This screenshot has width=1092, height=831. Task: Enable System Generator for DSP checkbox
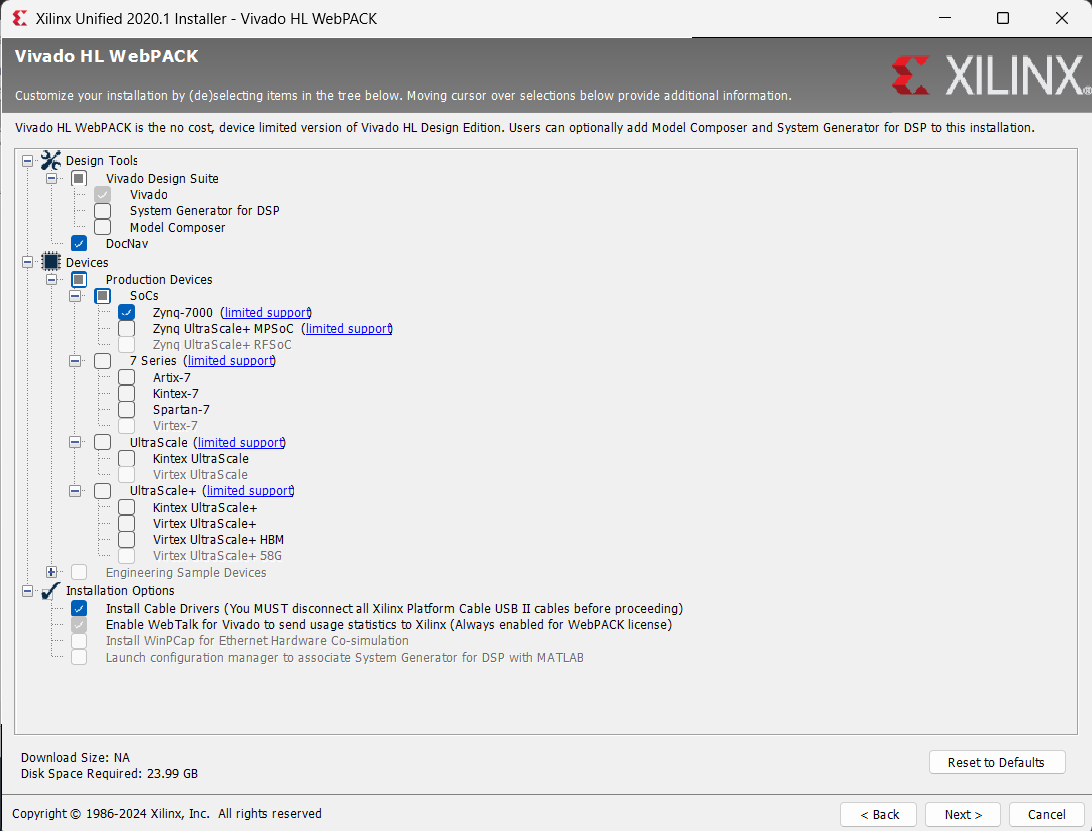coord(102,210)
